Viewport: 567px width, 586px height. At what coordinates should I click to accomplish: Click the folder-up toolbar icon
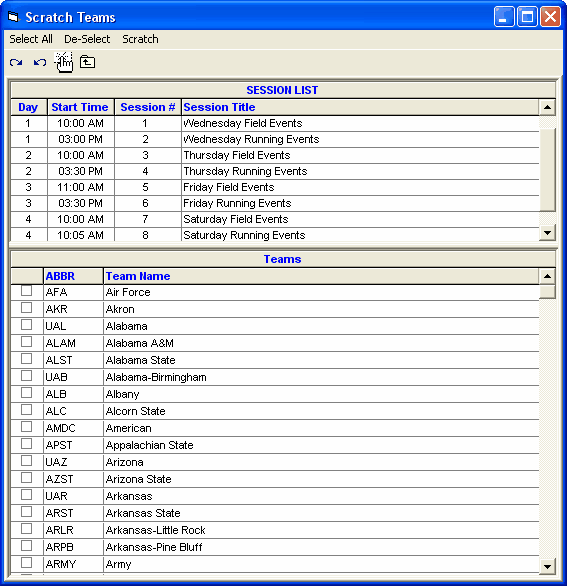click(x=87, y=62)
